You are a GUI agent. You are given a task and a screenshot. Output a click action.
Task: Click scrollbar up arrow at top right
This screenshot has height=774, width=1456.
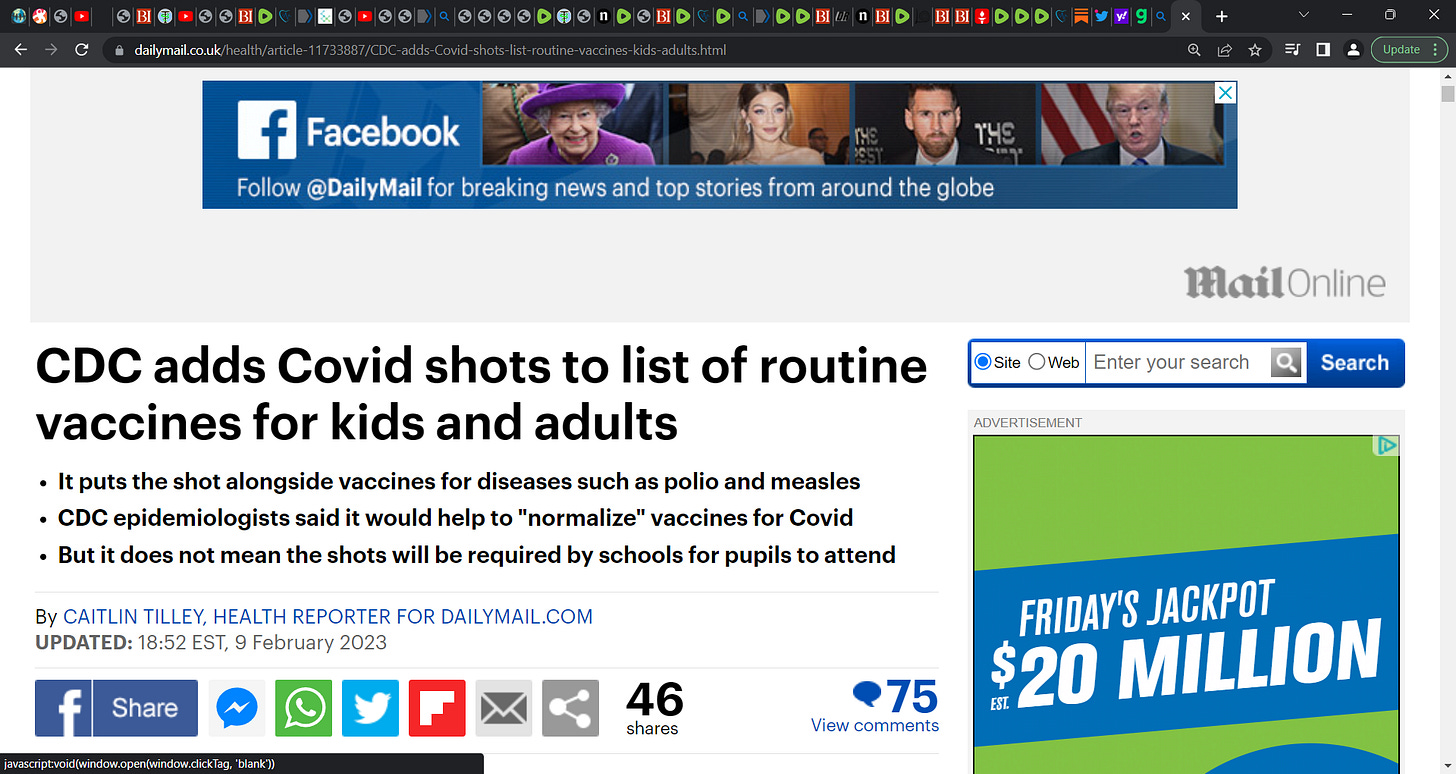(1447, 75)
